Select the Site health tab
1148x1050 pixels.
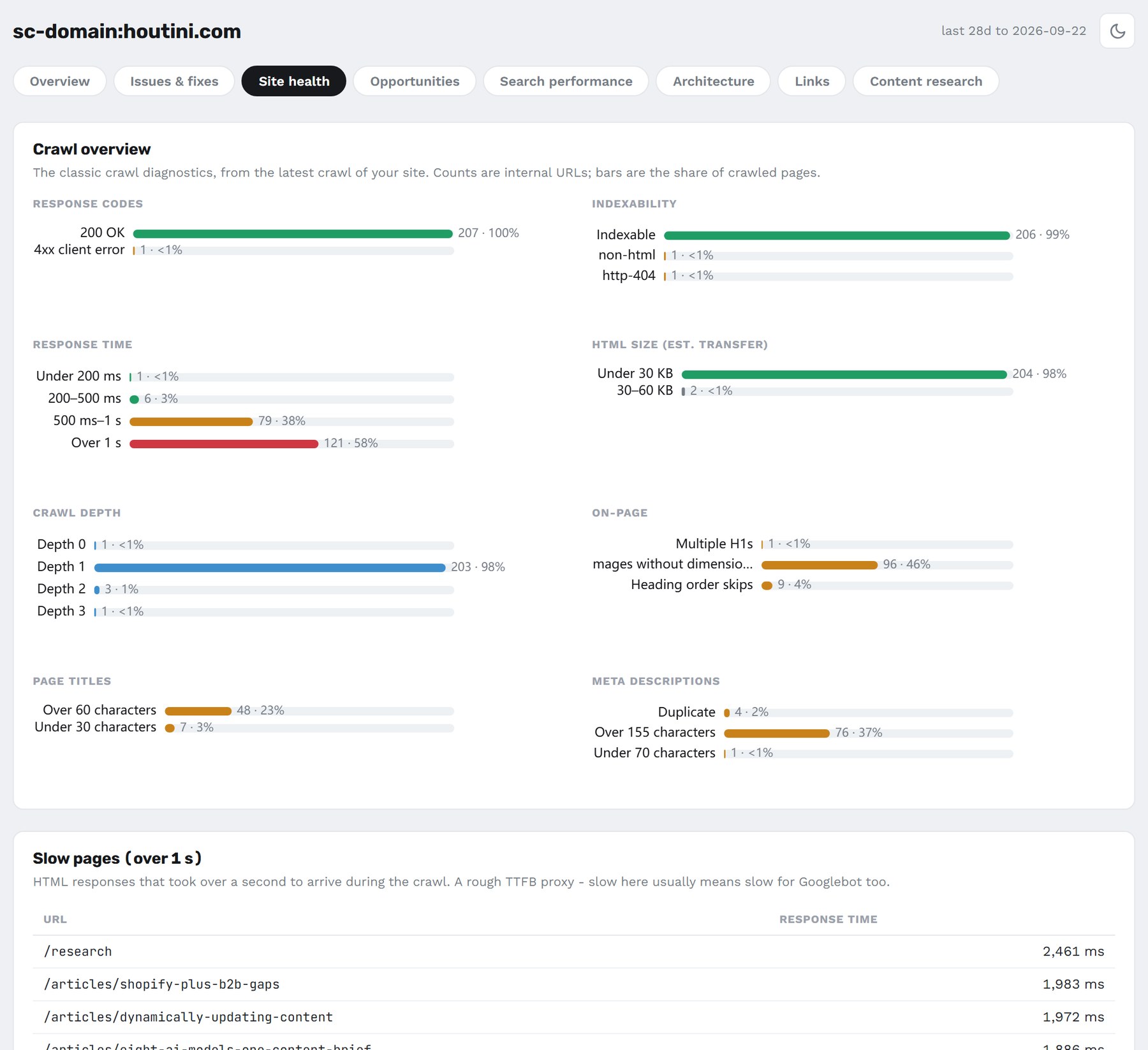coord(294,81)
